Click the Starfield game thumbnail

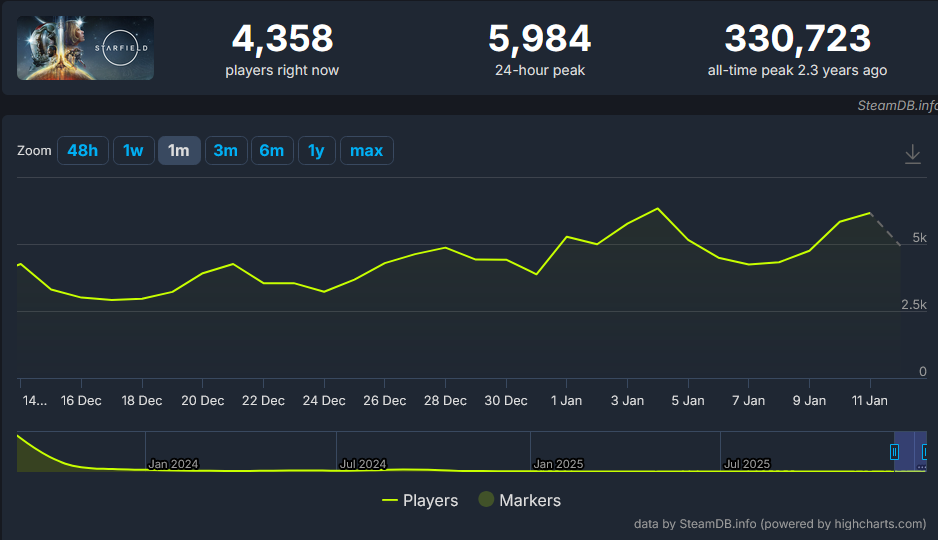tap(86, 48)
